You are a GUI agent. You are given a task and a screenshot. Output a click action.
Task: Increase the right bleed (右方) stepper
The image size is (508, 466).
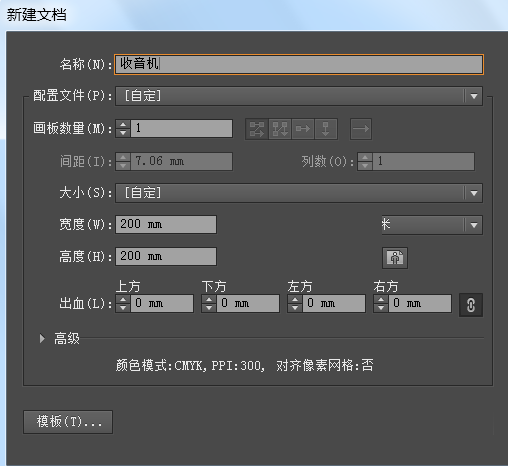(x=381, y=299)
